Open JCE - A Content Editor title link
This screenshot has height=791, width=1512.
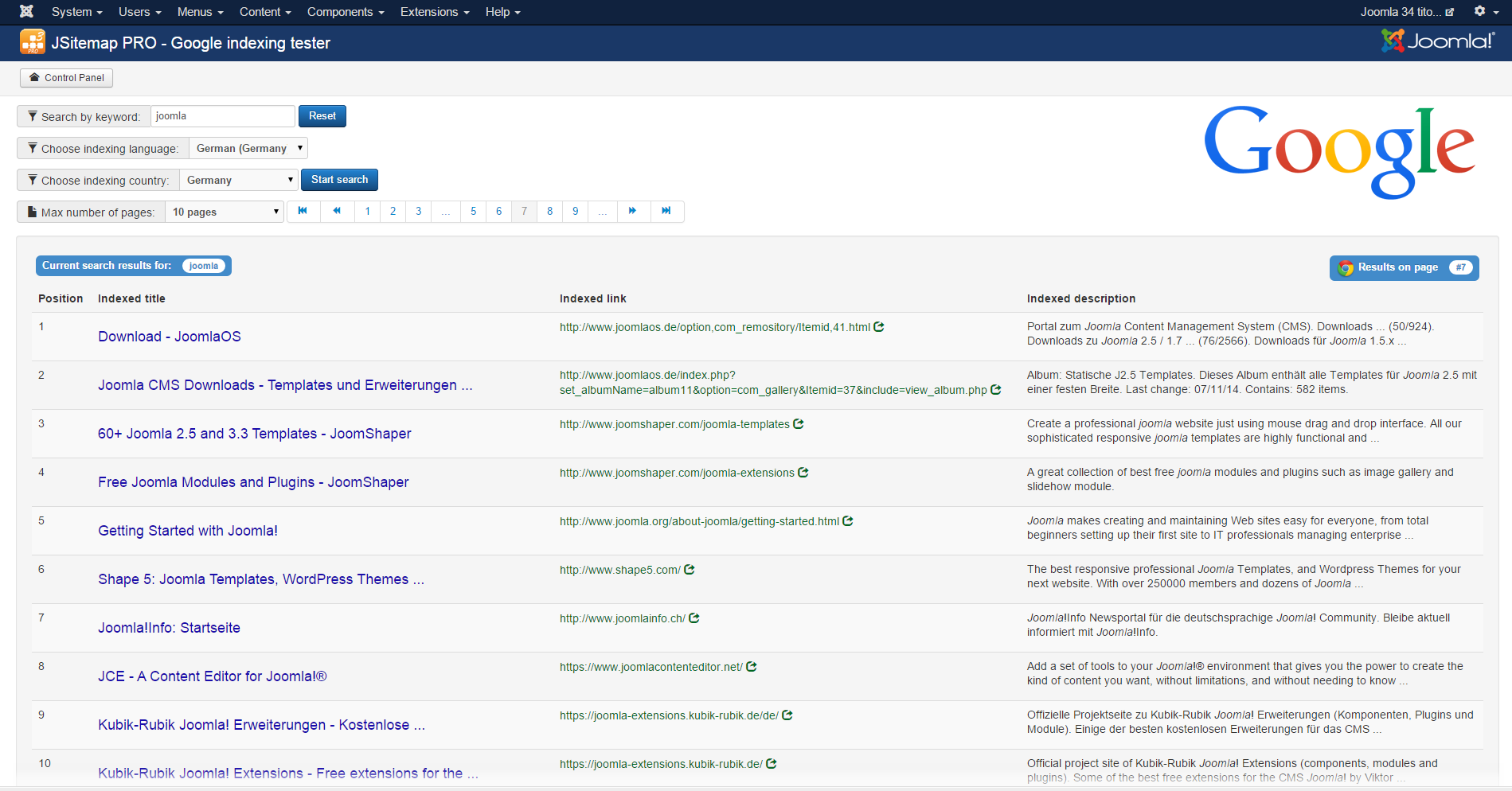point(213,676)
